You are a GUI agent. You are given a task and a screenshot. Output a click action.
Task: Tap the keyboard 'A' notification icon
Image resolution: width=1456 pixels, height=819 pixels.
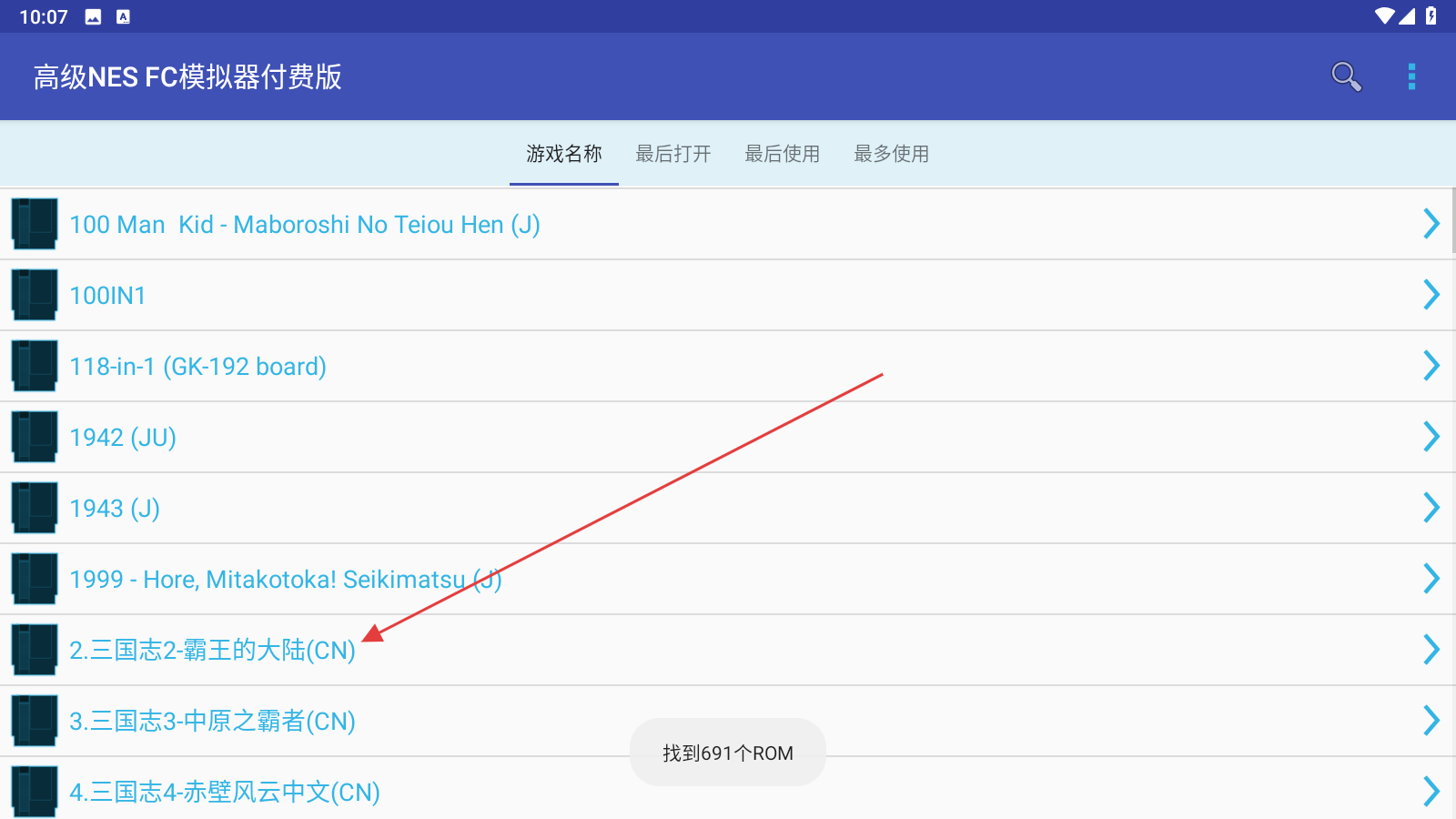pyautogui.click(x=124, y=16)
